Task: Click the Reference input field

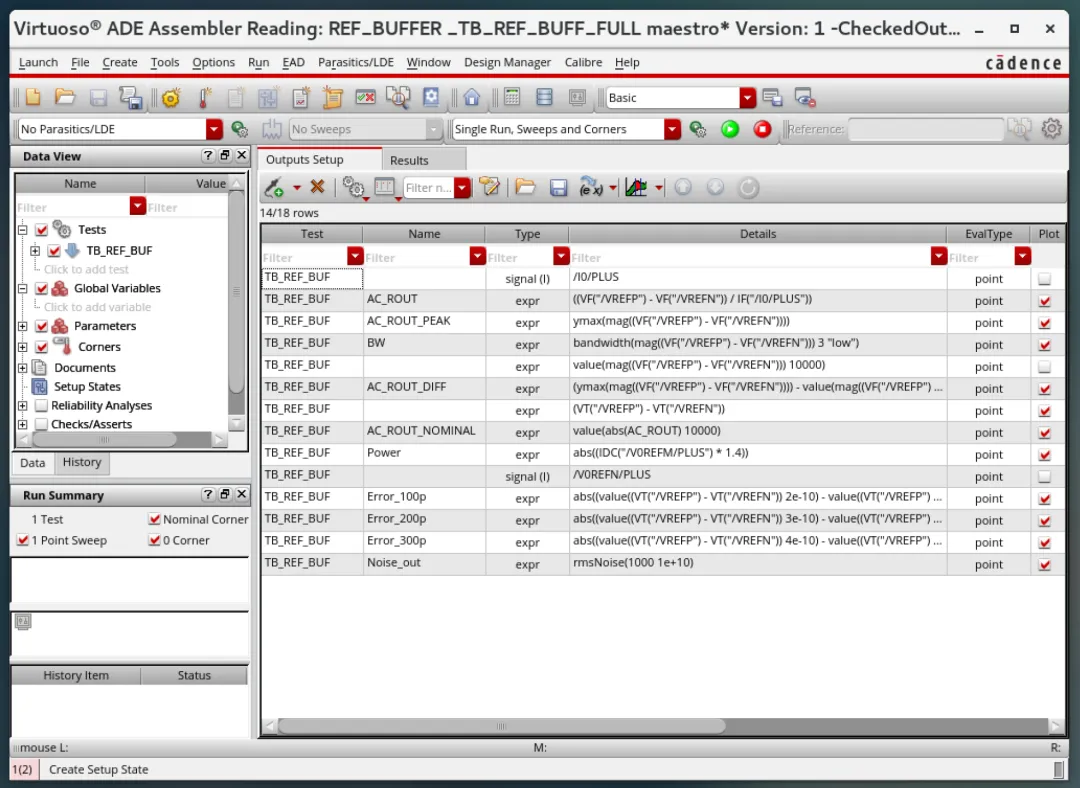Action: pyautogui.click(x=926, y=129)
